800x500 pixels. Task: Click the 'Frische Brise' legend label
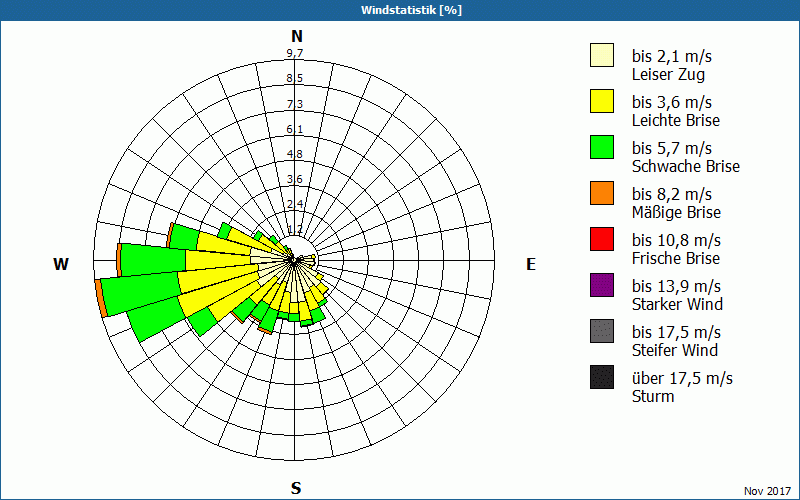pyautogui.click(x=676, y=258)
